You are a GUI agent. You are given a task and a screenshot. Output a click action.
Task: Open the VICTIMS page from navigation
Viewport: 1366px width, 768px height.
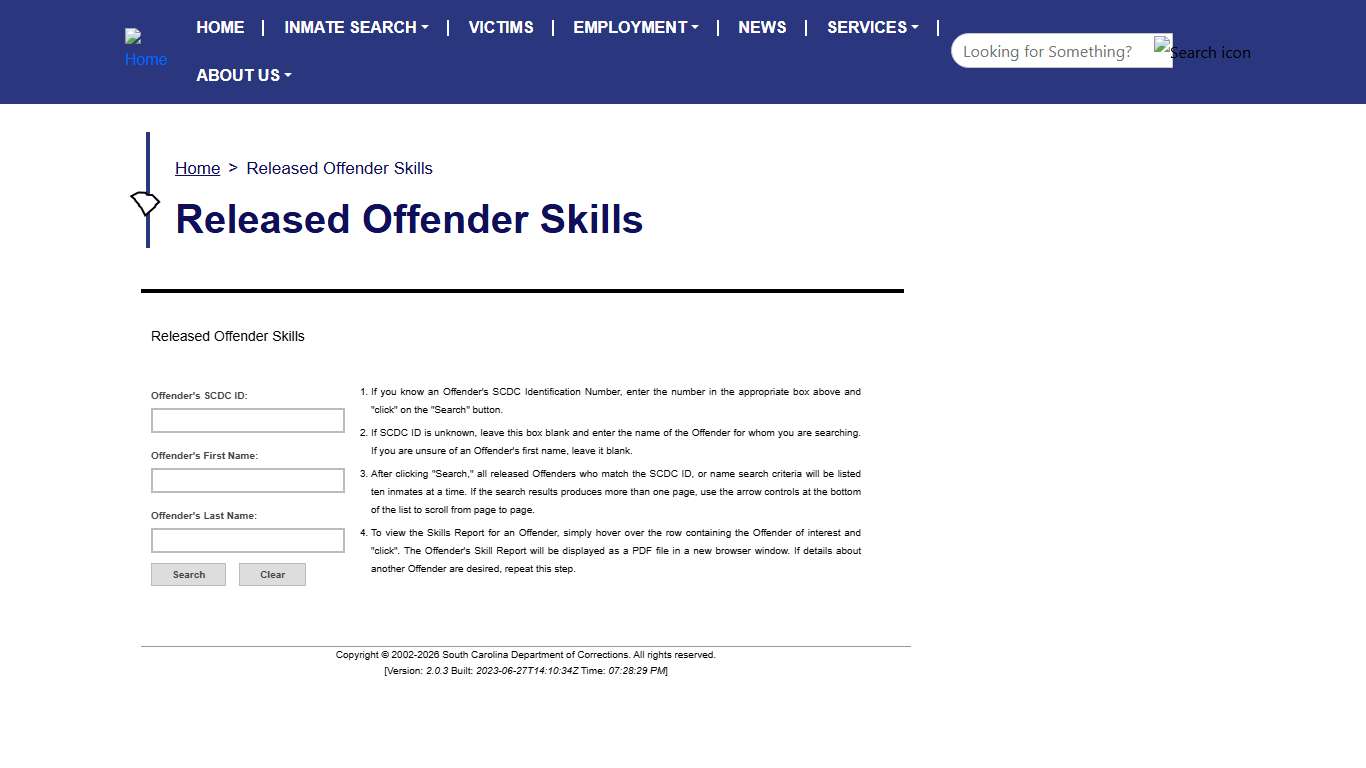(x=500, y=27)
